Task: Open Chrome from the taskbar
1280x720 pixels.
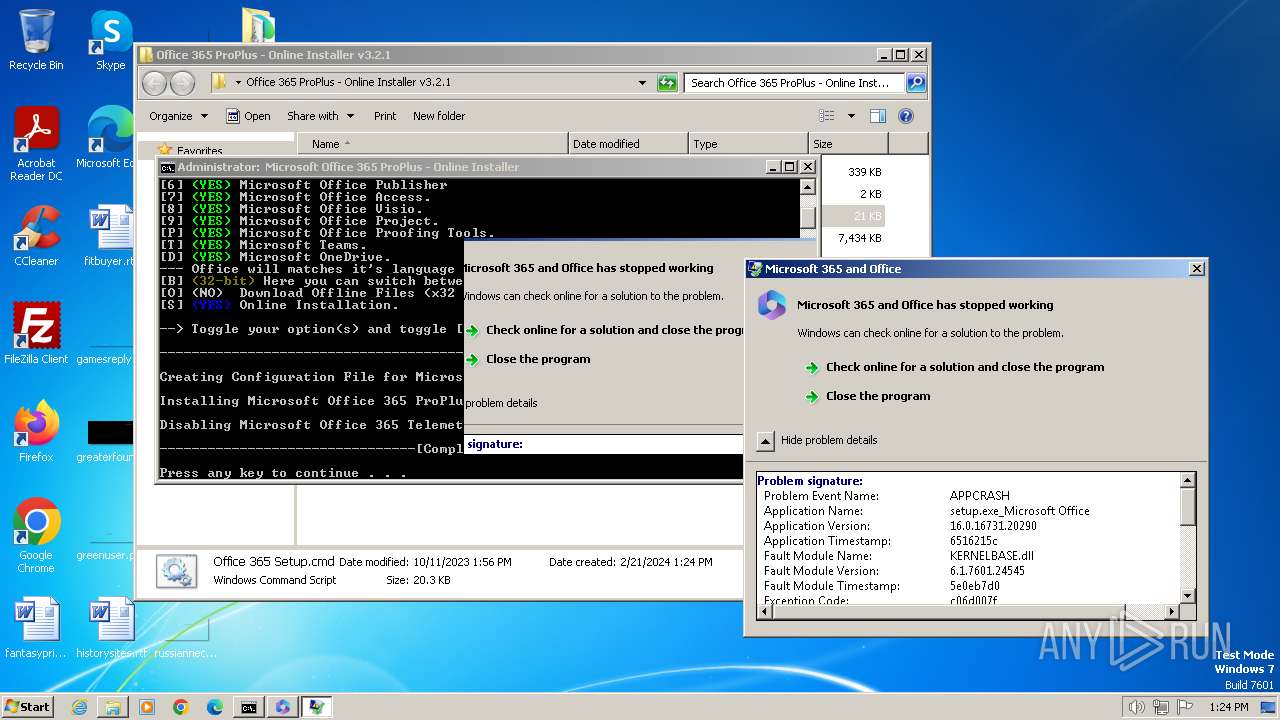Action: click(x=180, y=707)
